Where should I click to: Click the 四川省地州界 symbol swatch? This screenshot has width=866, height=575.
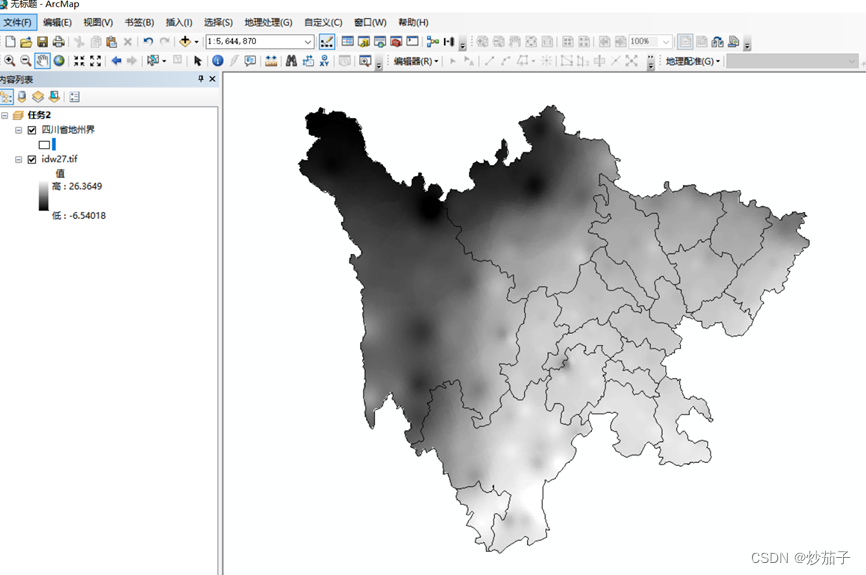click(x=44, y=145)
